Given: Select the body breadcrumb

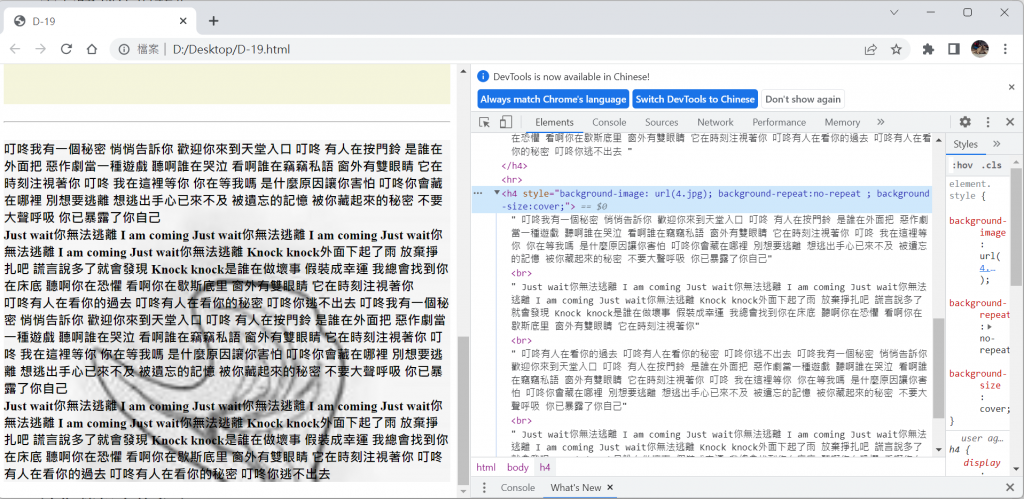Looking at the screenshot, I should (517, 467).
